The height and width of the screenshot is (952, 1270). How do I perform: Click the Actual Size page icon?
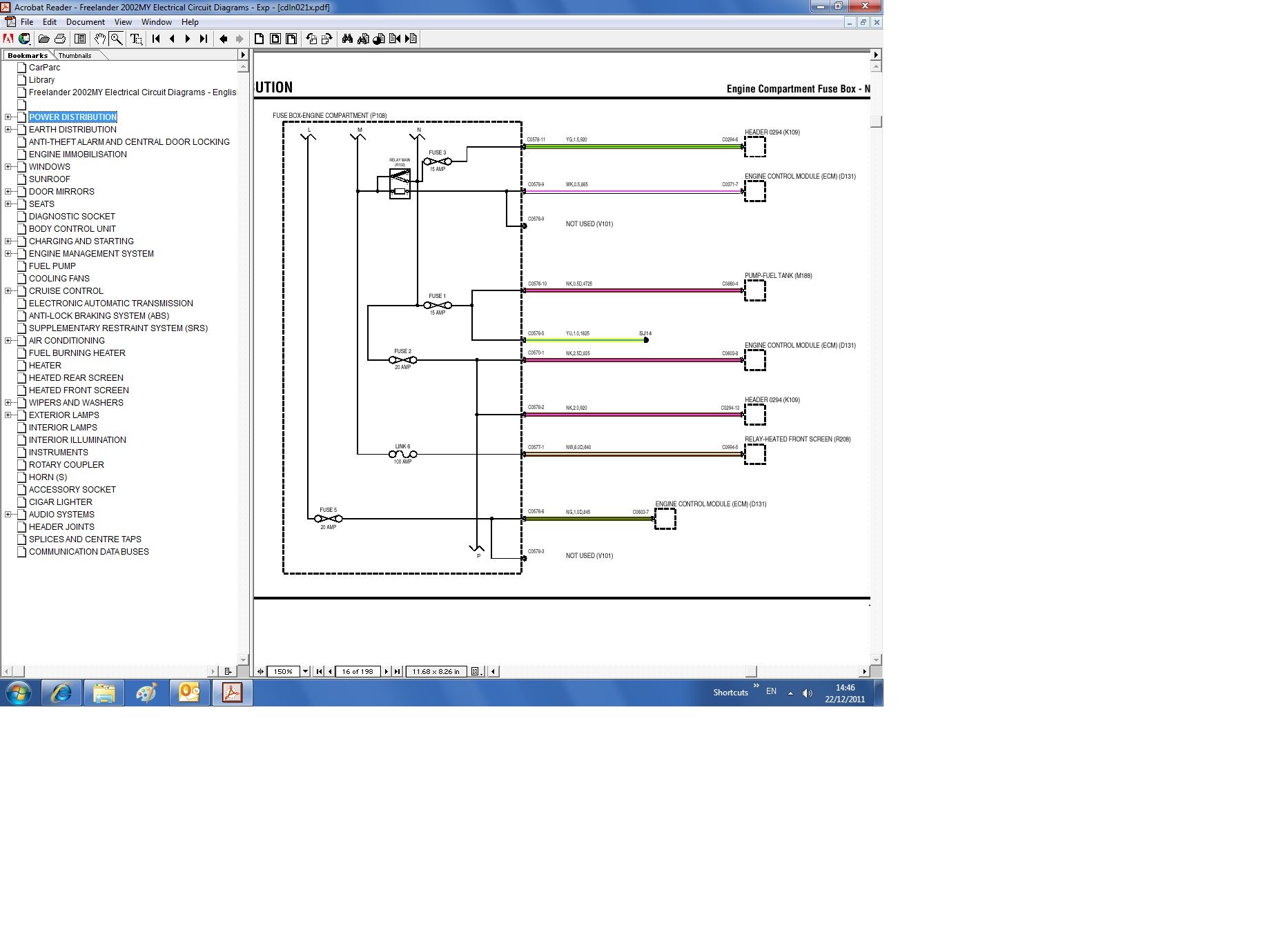[260, 39]
